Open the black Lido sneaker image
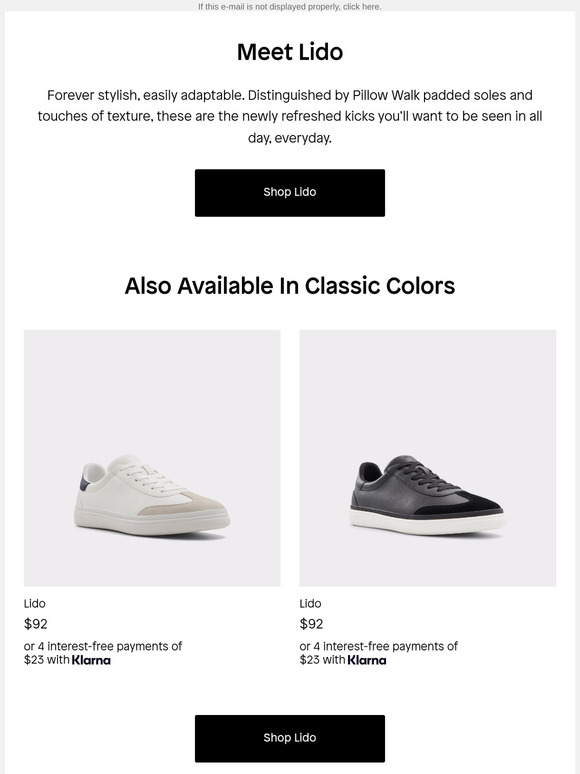This screenshot has height=774, width=580. pyautogui.click(x=427, y=458)
